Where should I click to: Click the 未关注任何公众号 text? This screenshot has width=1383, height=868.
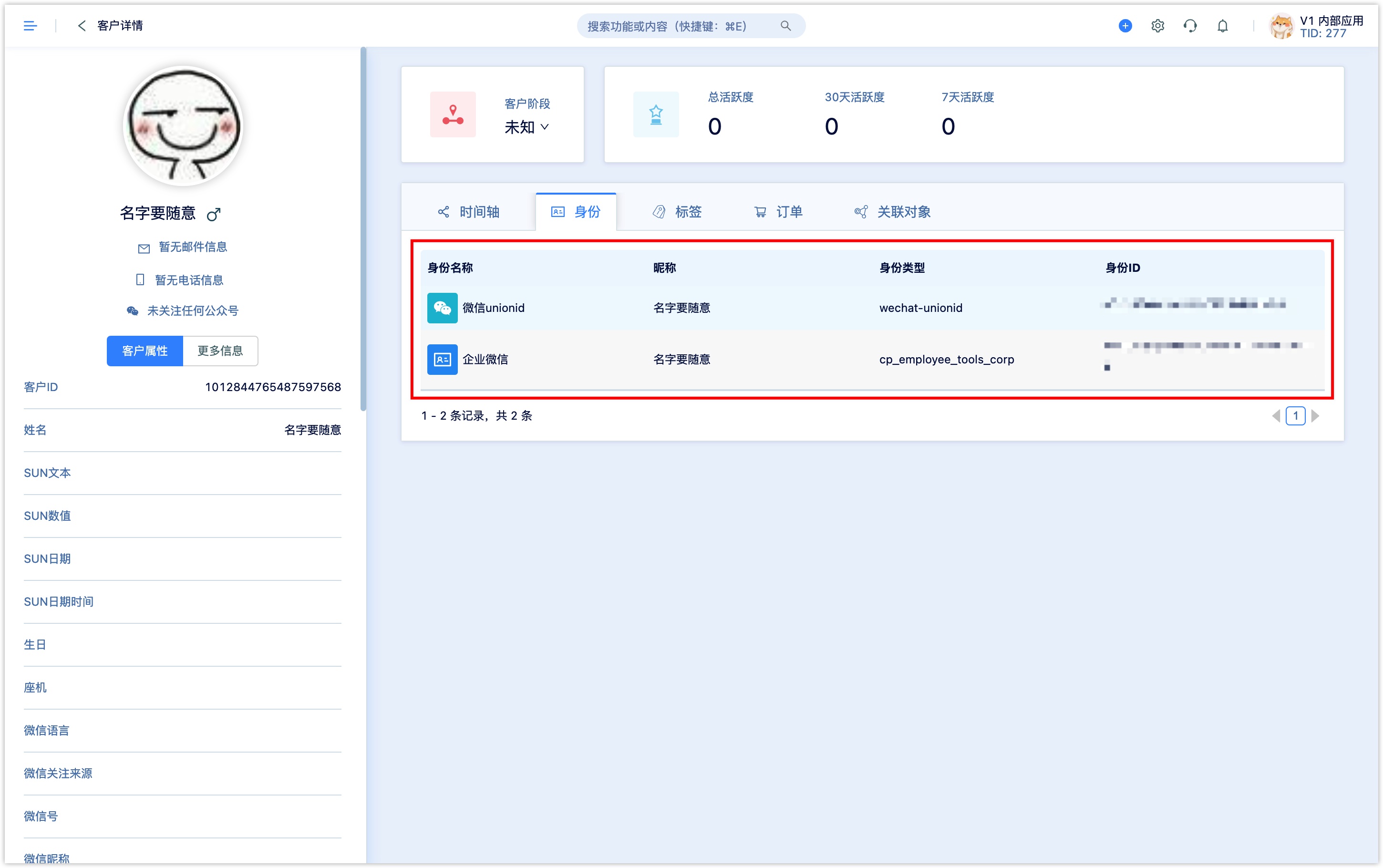(x=193, y=310)
